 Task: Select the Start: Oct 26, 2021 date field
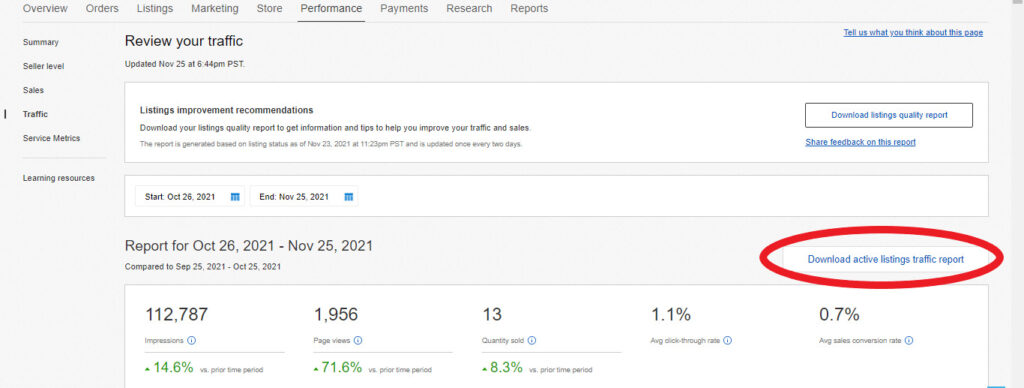(x=190, y=197)
